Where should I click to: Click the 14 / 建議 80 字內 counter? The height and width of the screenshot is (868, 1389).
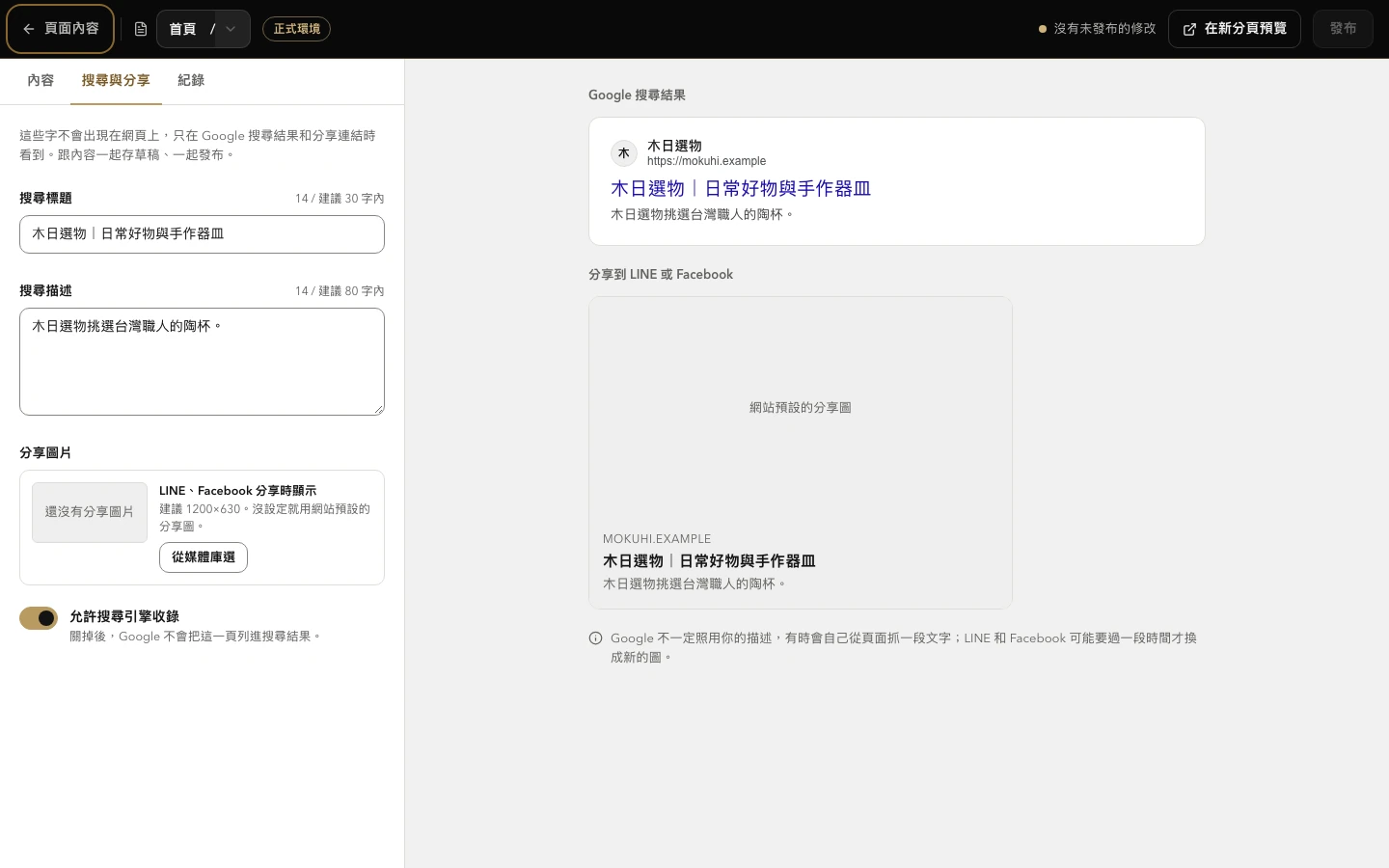340,291
